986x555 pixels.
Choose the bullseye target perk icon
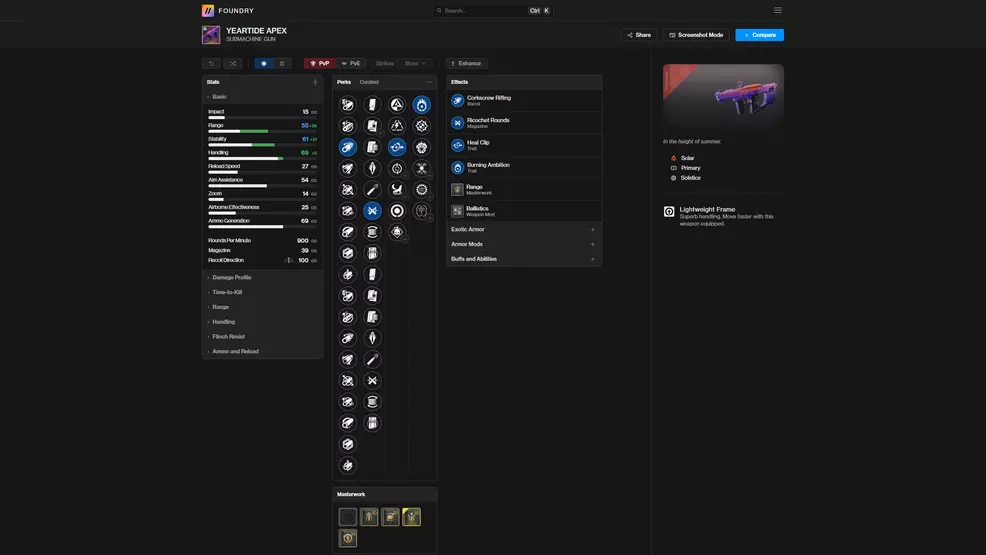pos(397,211)
